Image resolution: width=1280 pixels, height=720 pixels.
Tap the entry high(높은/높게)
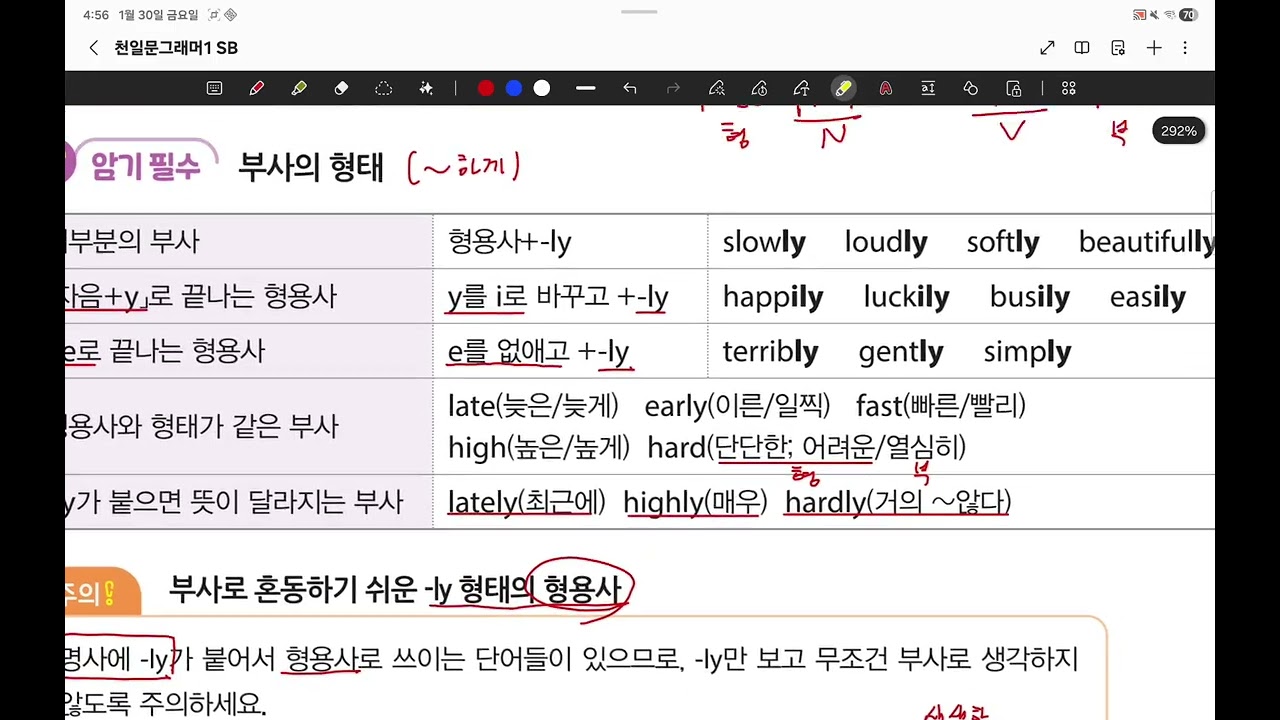pos(539,447)
